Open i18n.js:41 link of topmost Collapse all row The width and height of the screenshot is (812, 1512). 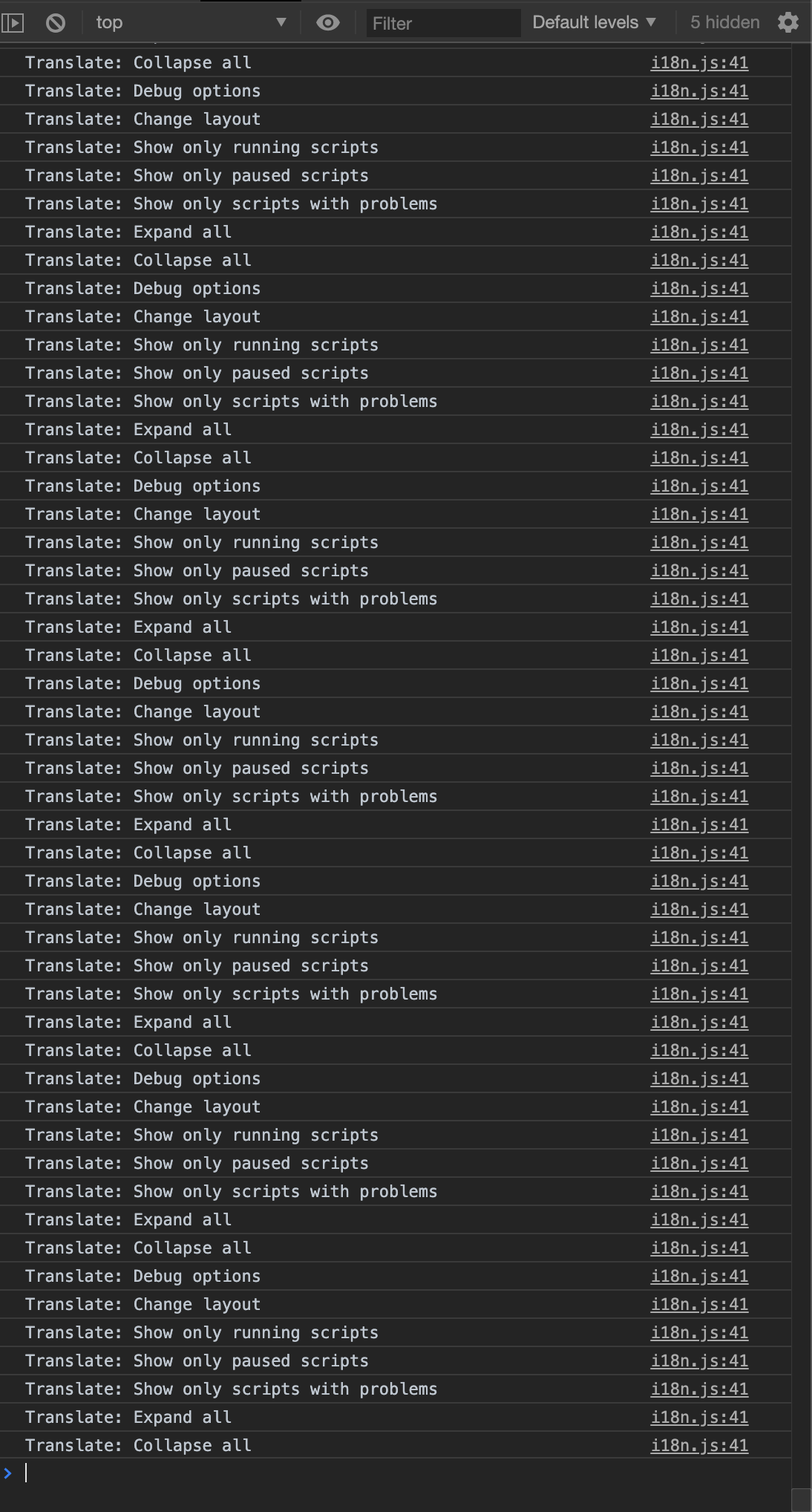699,63
